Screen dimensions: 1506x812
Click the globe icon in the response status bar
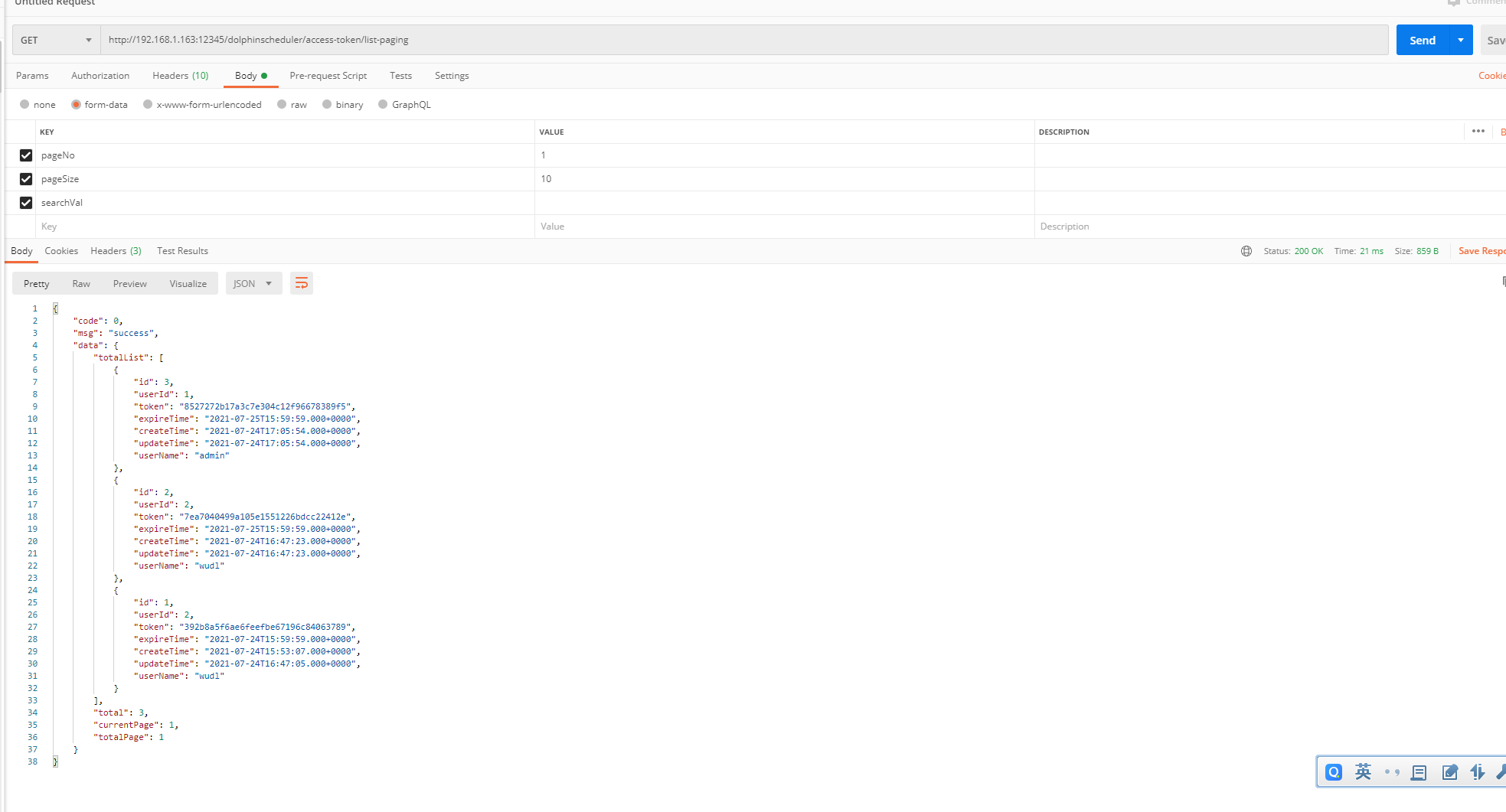[1246, 250]
